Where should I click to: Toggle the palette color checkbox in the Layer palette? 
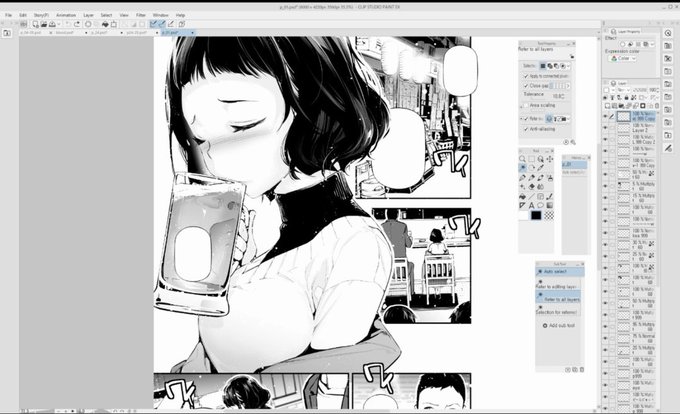pos(606,90)
